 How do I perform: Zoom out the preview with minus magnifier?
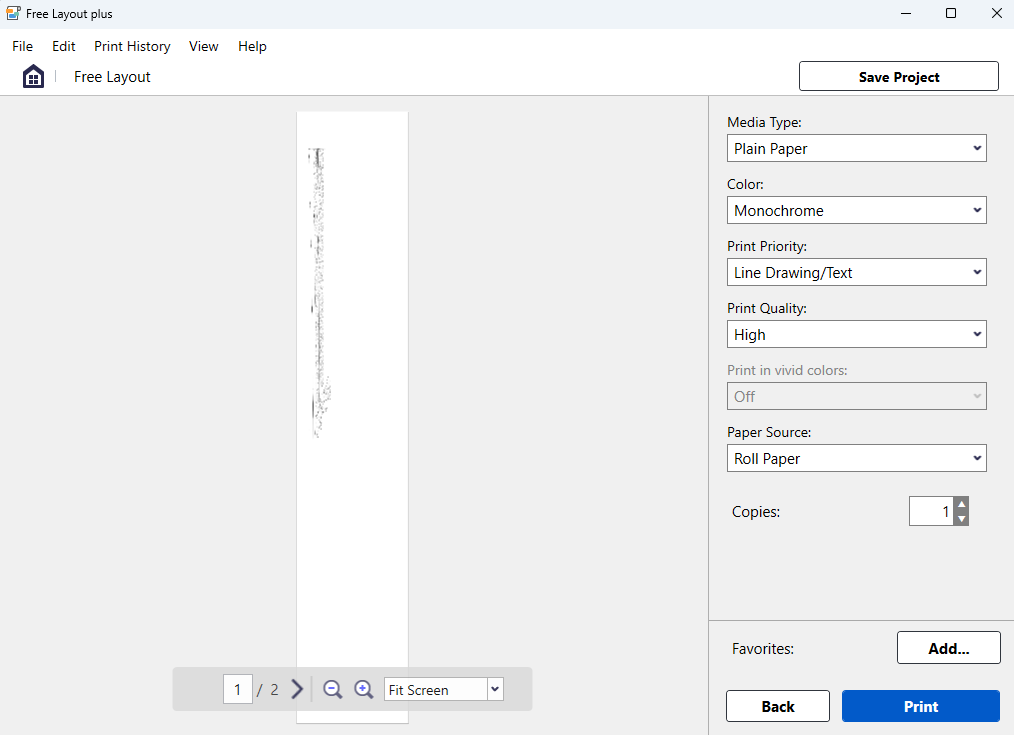tap(332, 689)
